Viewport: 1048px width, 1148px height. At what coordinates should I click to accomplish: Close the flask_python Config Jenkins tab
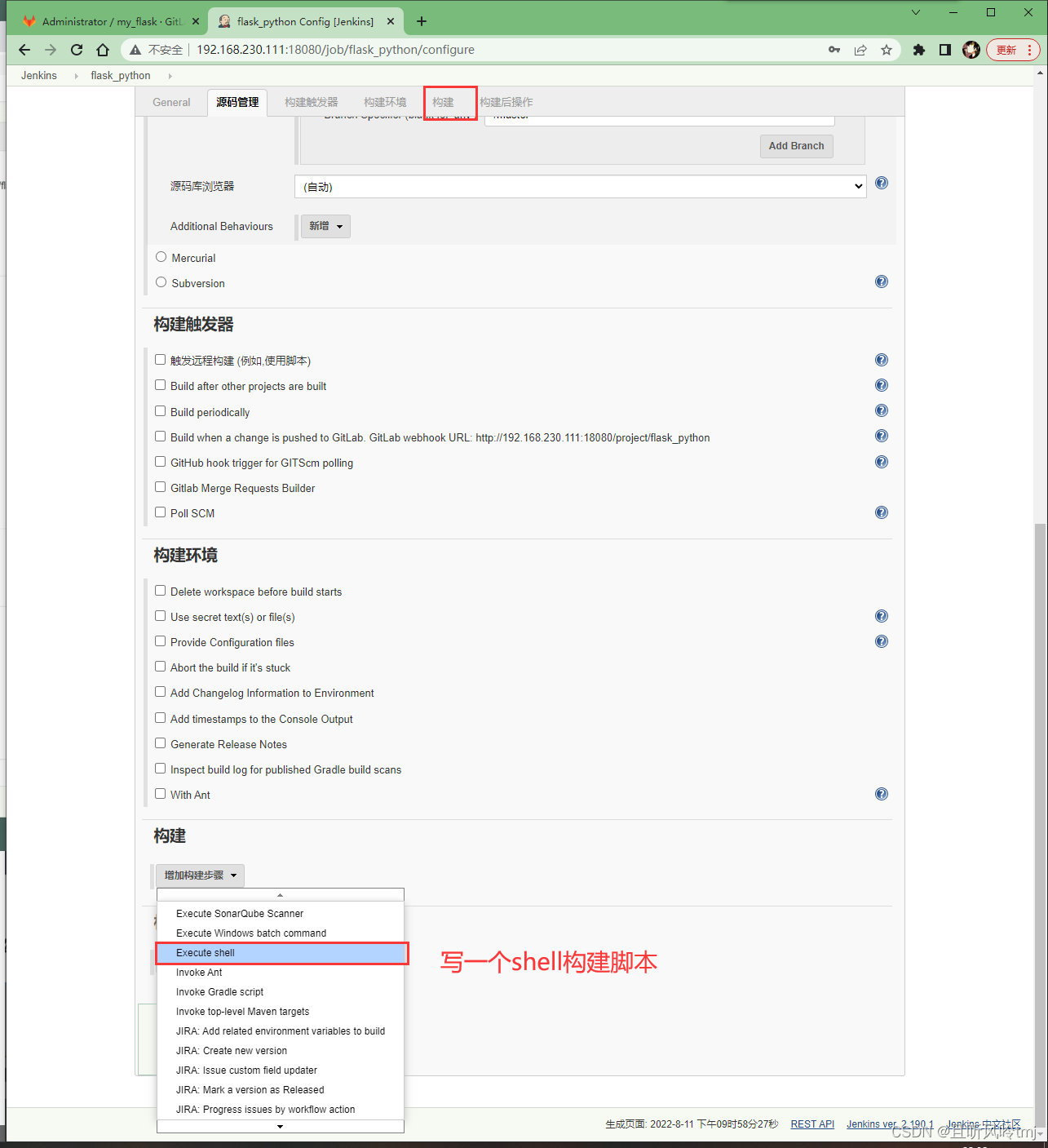point(391,21)
